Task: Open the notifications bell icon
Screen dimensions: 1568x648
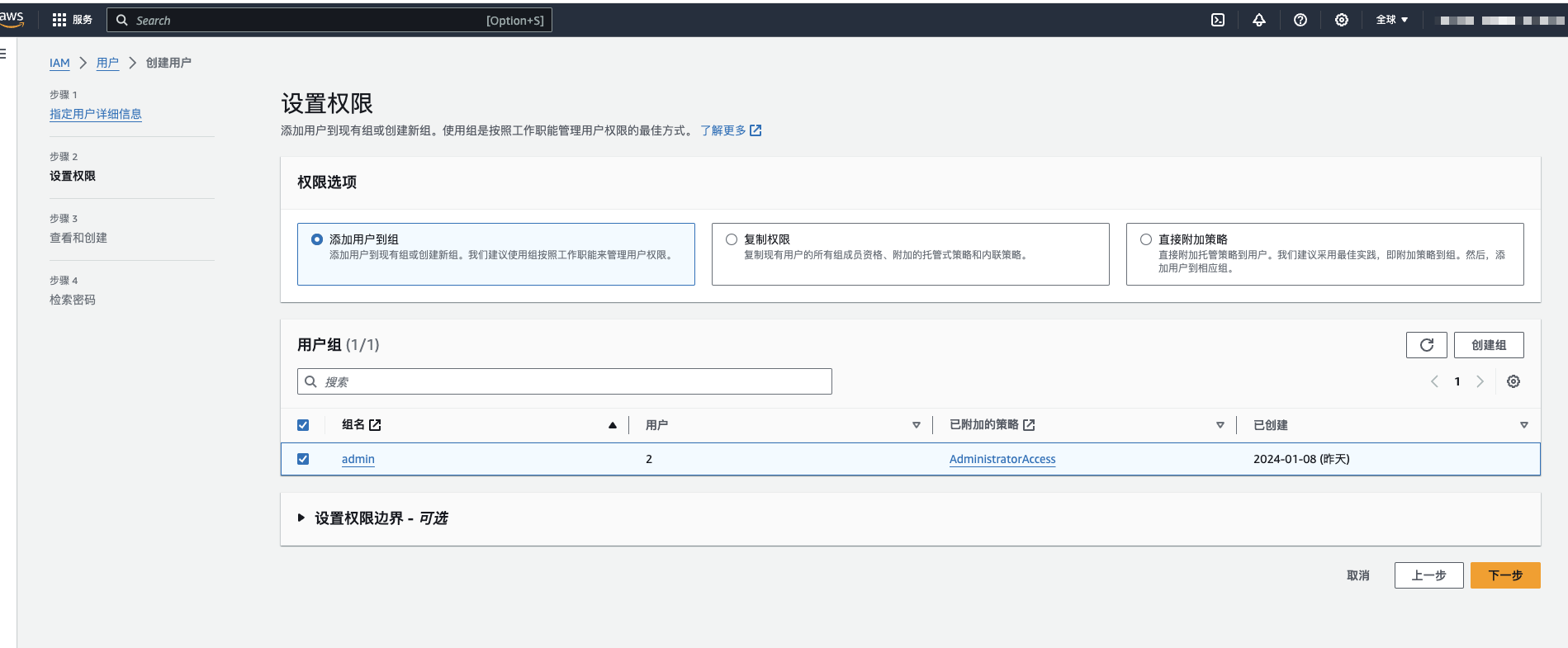Action: pos(1259,20)
